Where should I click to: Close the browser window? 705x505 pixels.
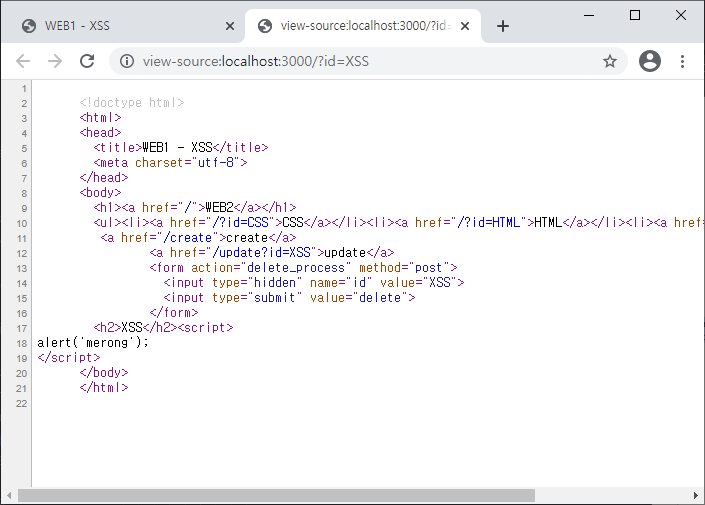681,15
